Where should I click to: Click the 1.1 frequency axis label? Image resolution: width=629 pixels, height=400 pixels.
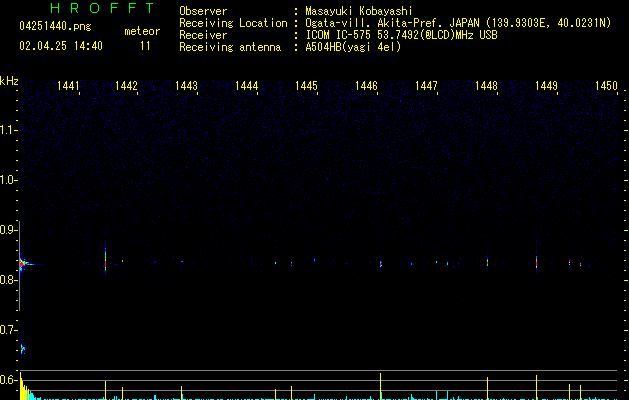(8, 130)
